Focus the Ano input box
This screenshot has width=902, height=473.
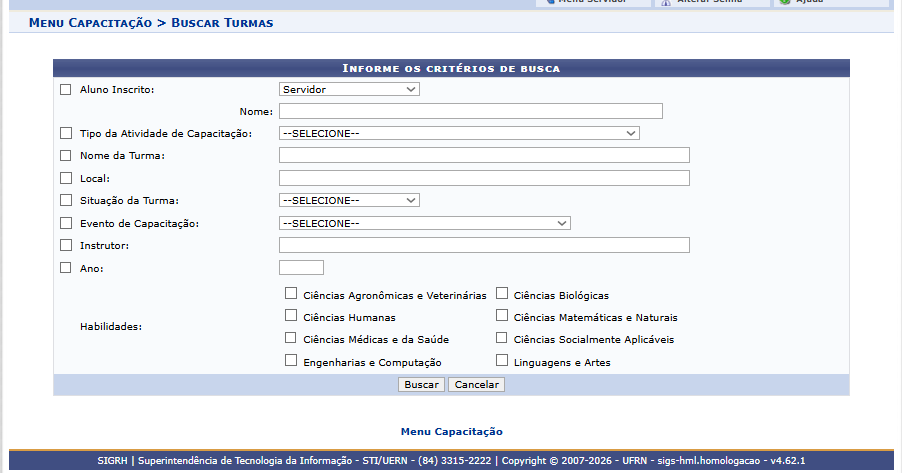pos(301,268)
